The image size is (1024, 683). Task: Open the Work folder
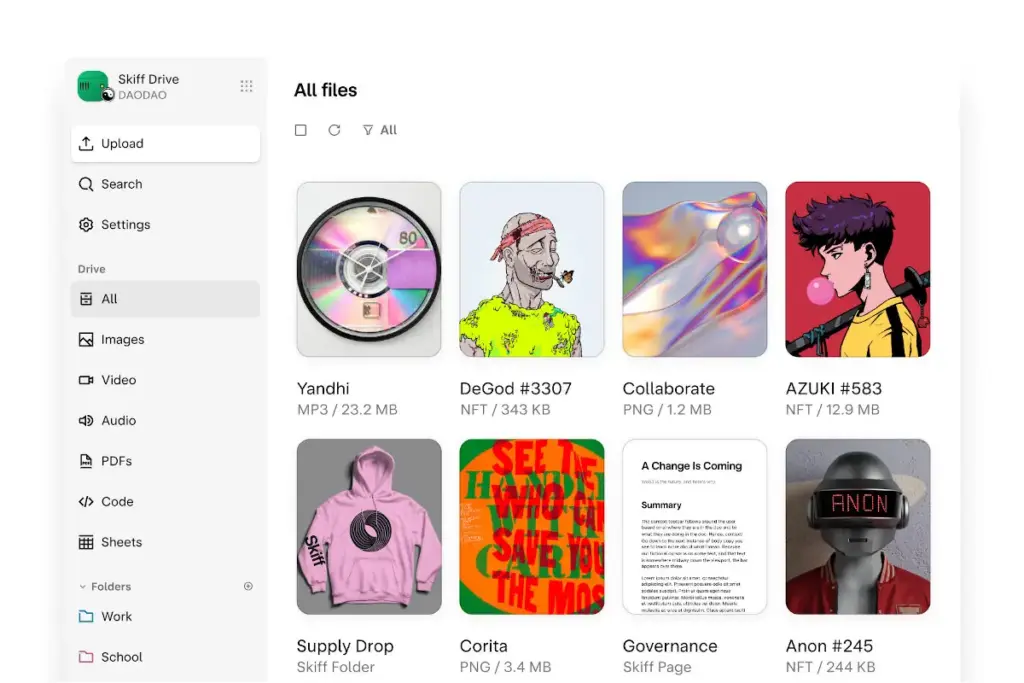click(115, 617)
